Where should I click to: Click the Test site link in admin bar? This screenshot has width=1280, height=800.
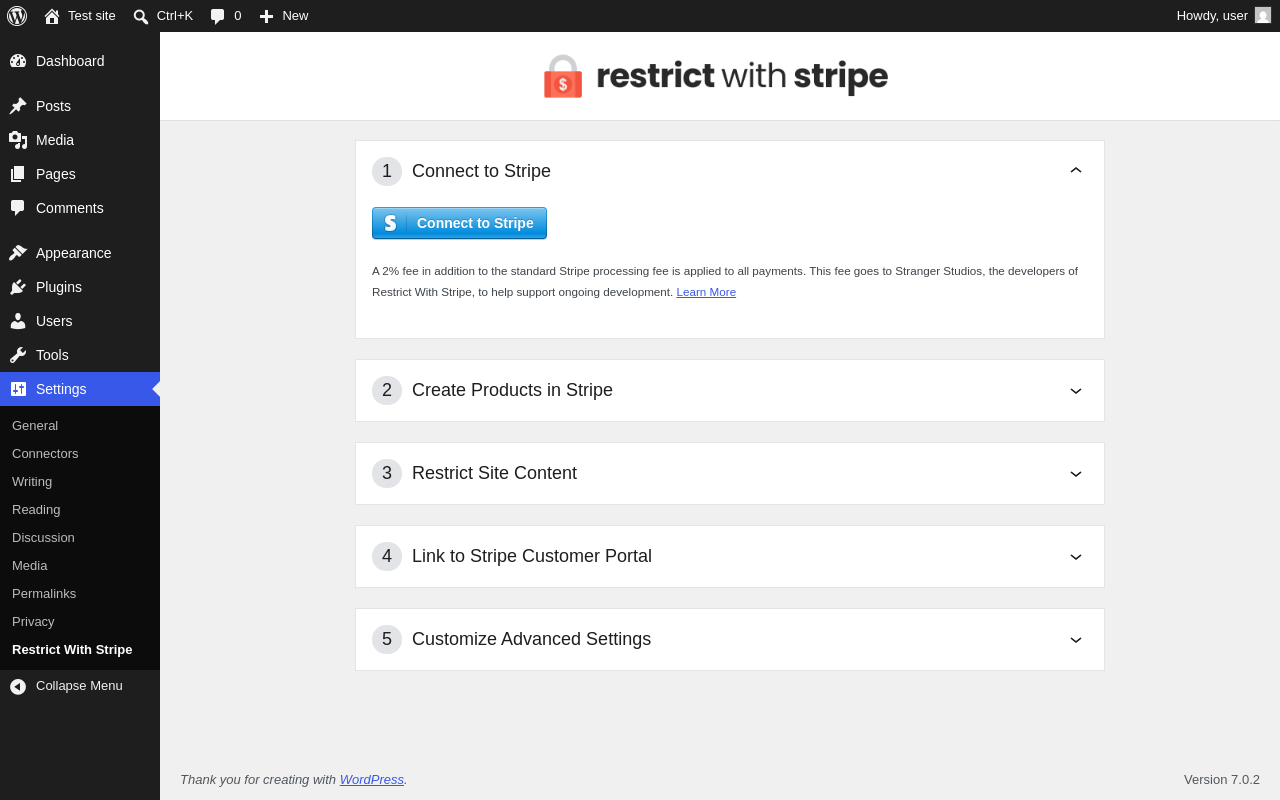(x=92, y=15)
